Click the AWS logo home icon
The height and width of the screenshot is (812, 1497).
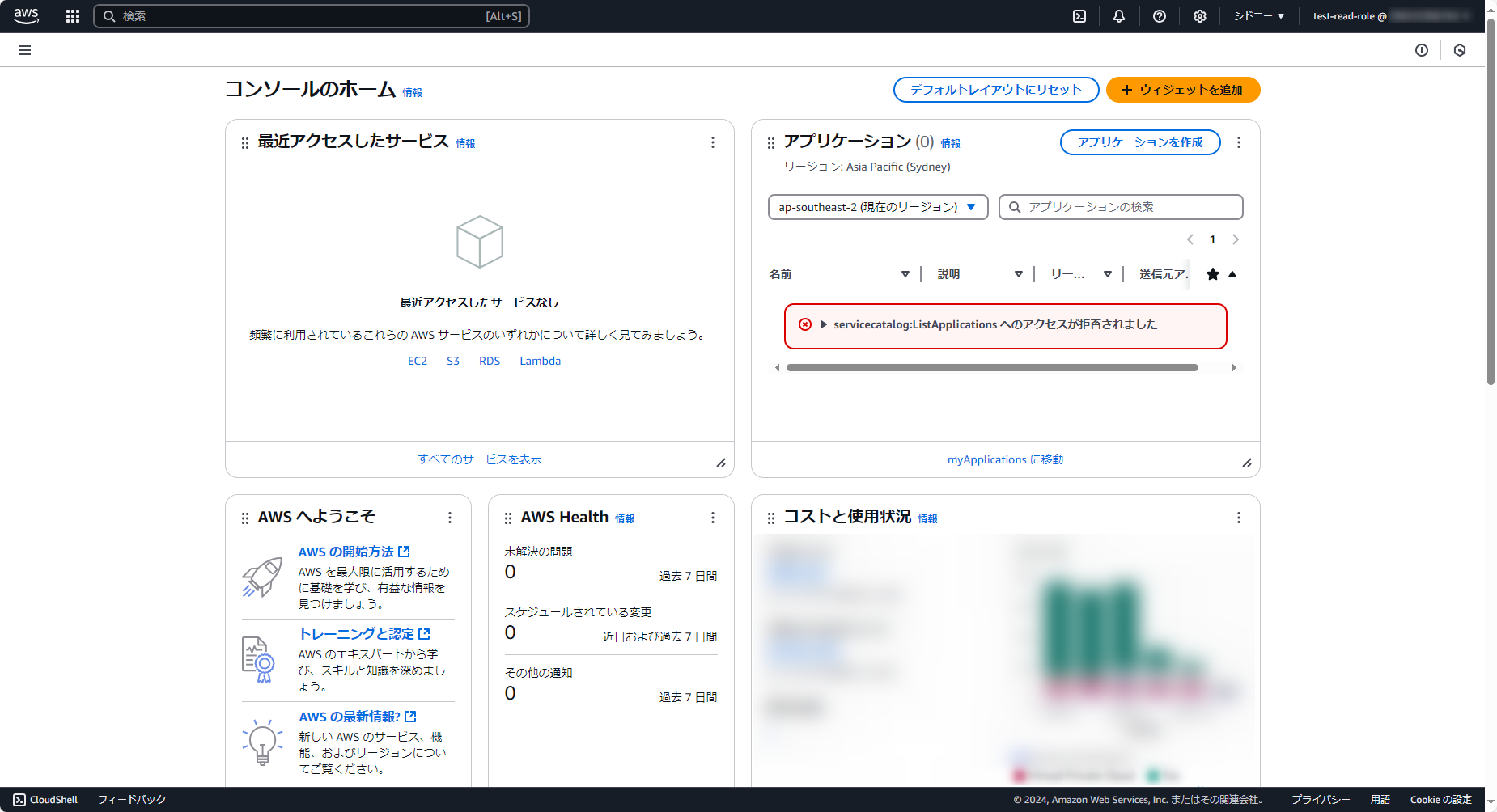[x=26, y=16]
